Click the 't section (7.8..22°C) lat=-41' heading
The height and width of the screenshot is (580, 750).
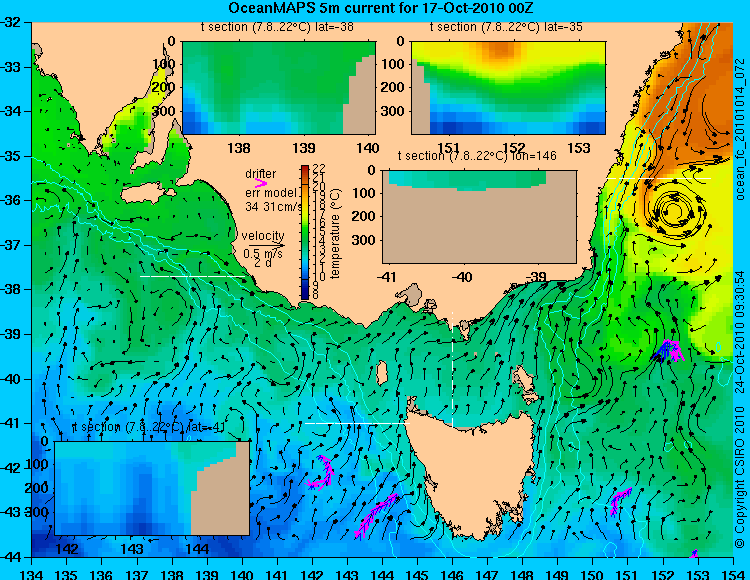(x=148, y=427)
